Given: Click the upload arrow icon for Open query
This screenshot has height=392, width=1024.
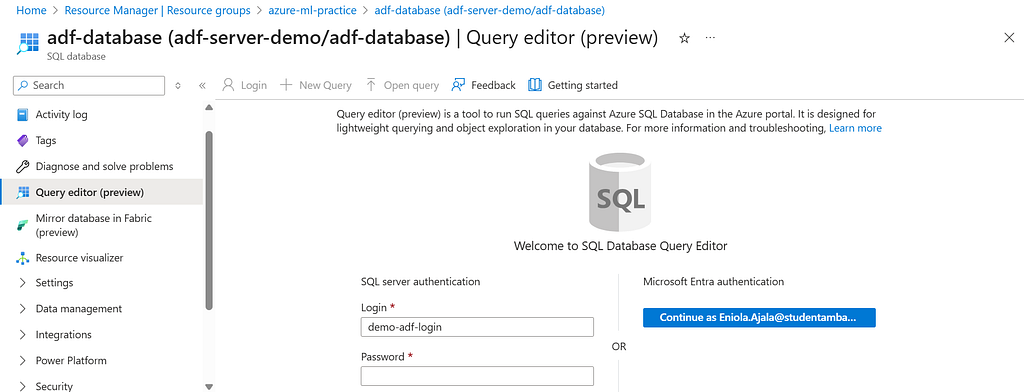Looking at the screenshot, I should pos(371,85).
